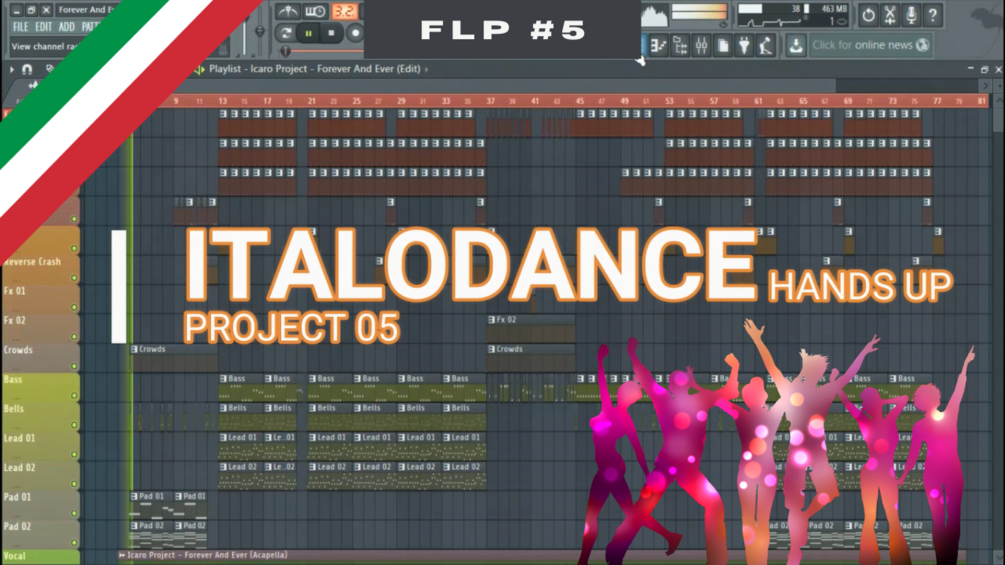Viewport: 1005px width, 565px height.
Task: Click bar 37 on the timeline ruler
Action: pyautogui.click(x=490, y=101)
